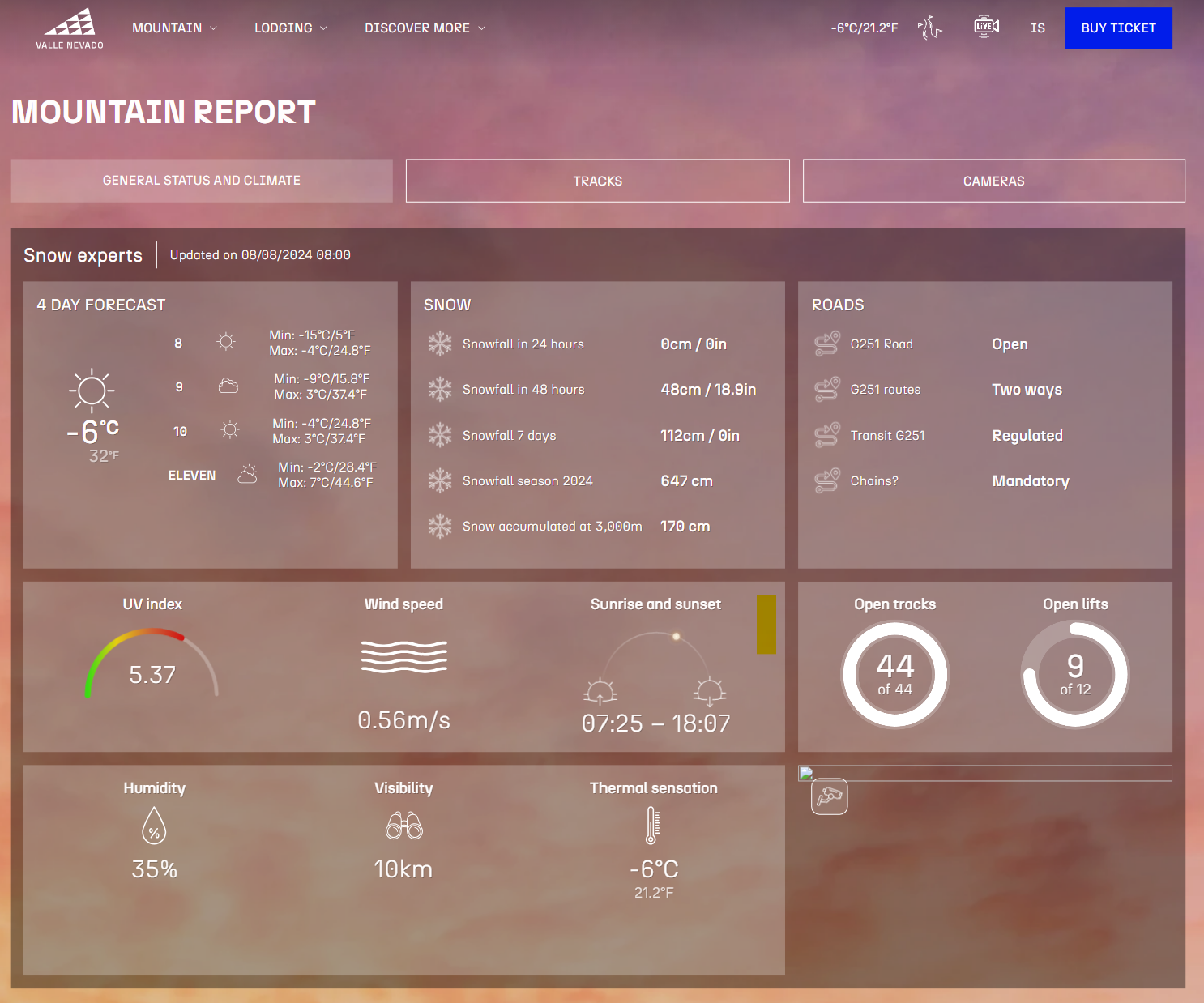Expand the LODGING menu
The width and height of the screenshot is (1204, 1003).
[x=291, y=28]
